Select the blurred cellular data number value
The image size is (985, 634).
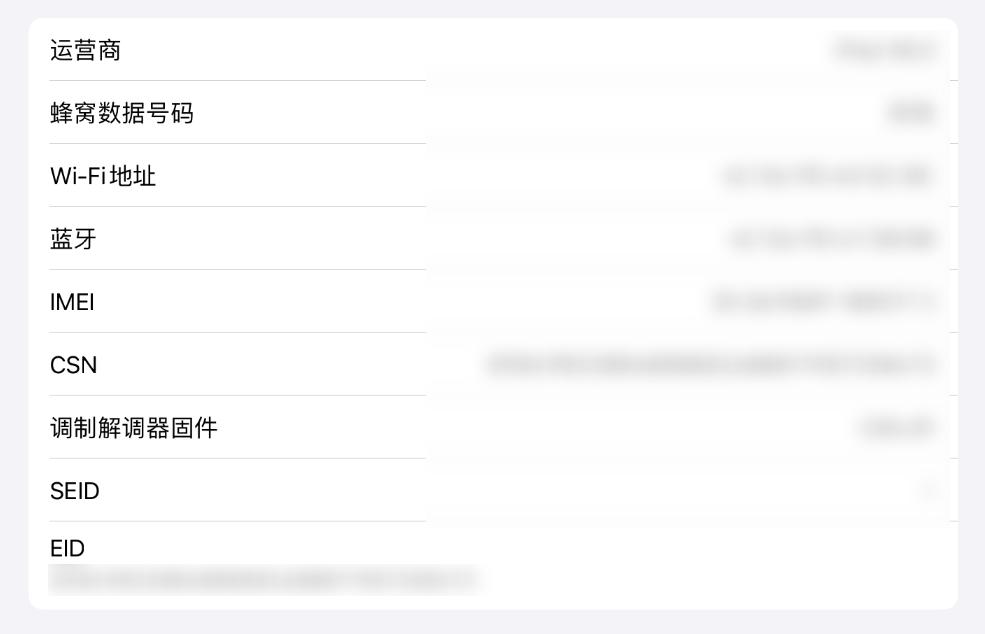click(x=910, y=113)
